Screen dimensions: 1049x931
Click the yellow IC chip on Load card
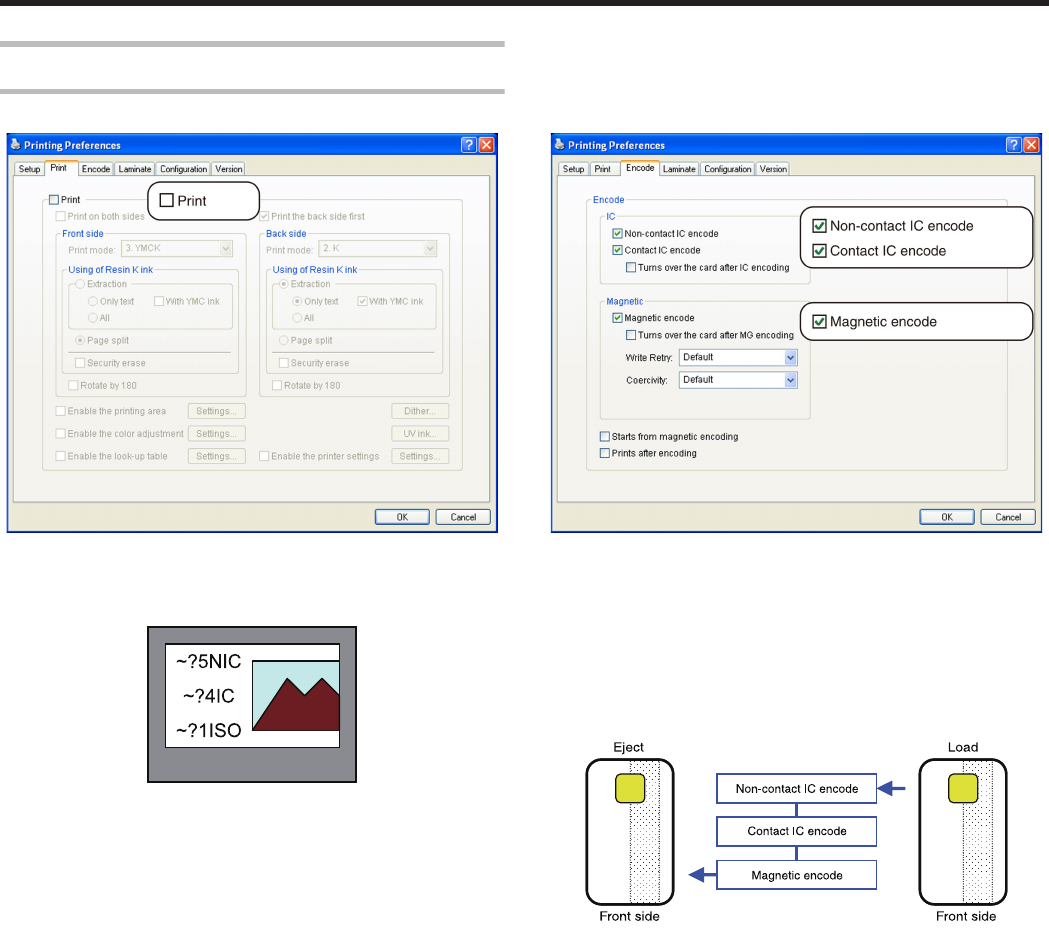(963, 788)
